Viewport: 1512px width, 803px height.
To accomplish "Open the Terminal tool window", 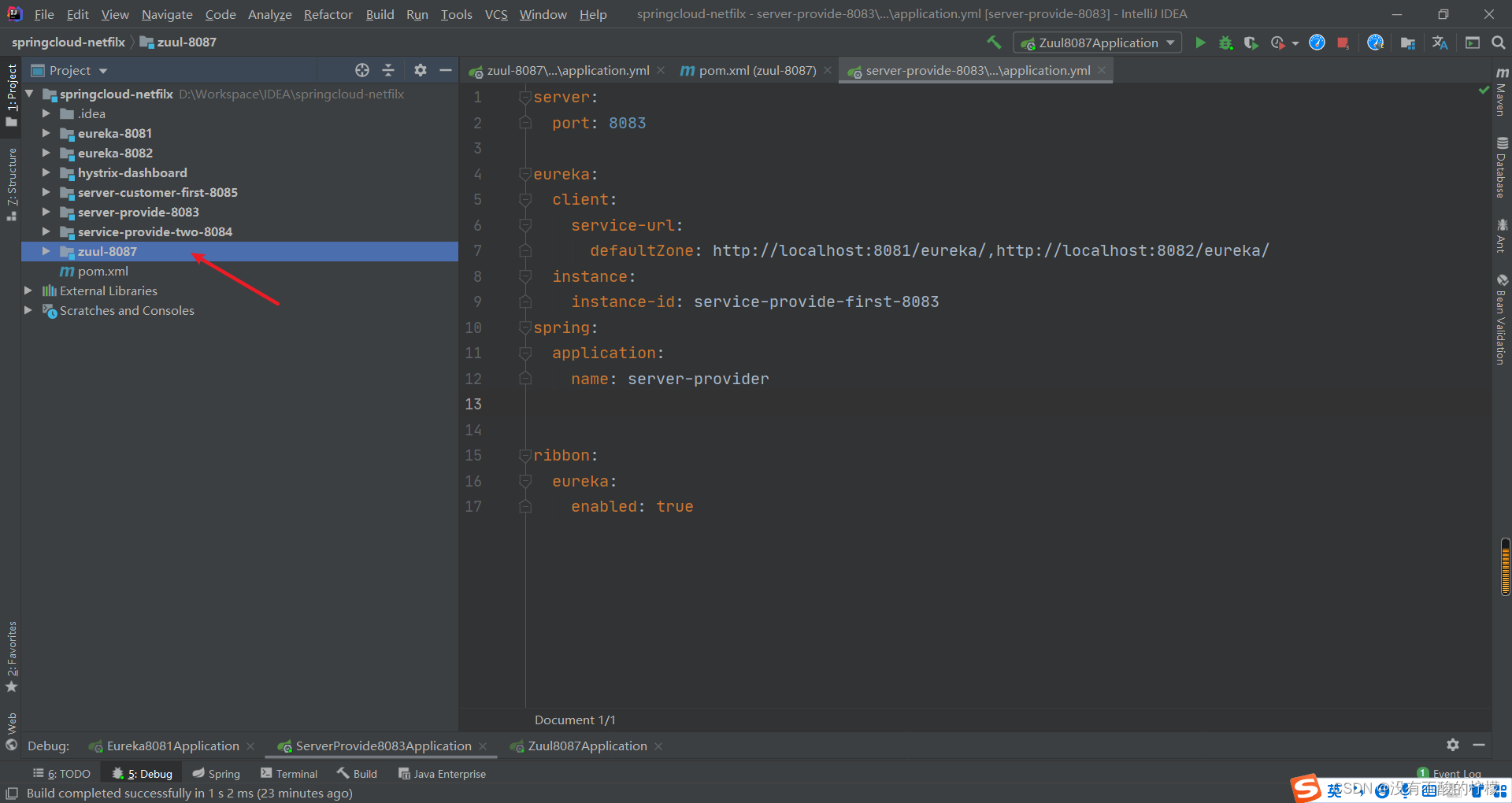I will pyautogui.click(x=289, y=774).
